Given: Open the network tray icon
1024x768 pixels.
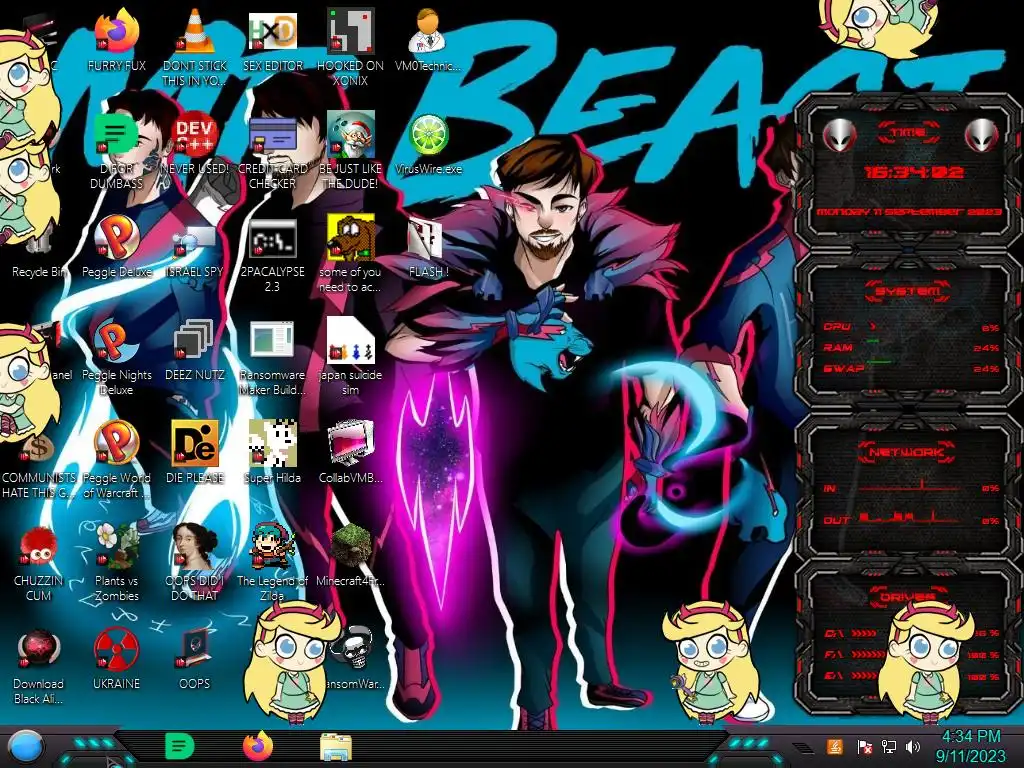Looking at the screenshot, I should coord(889,746).
